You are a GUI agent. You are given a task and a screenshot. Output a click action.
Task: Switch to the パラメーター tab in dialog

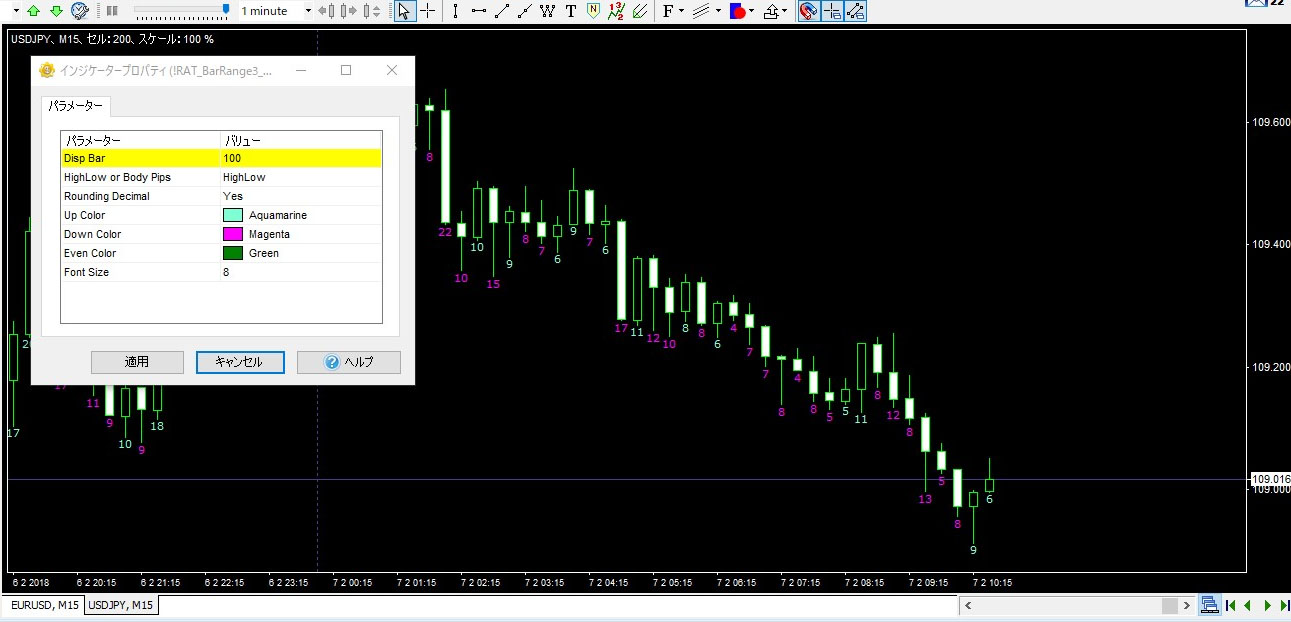coord(75,106)
